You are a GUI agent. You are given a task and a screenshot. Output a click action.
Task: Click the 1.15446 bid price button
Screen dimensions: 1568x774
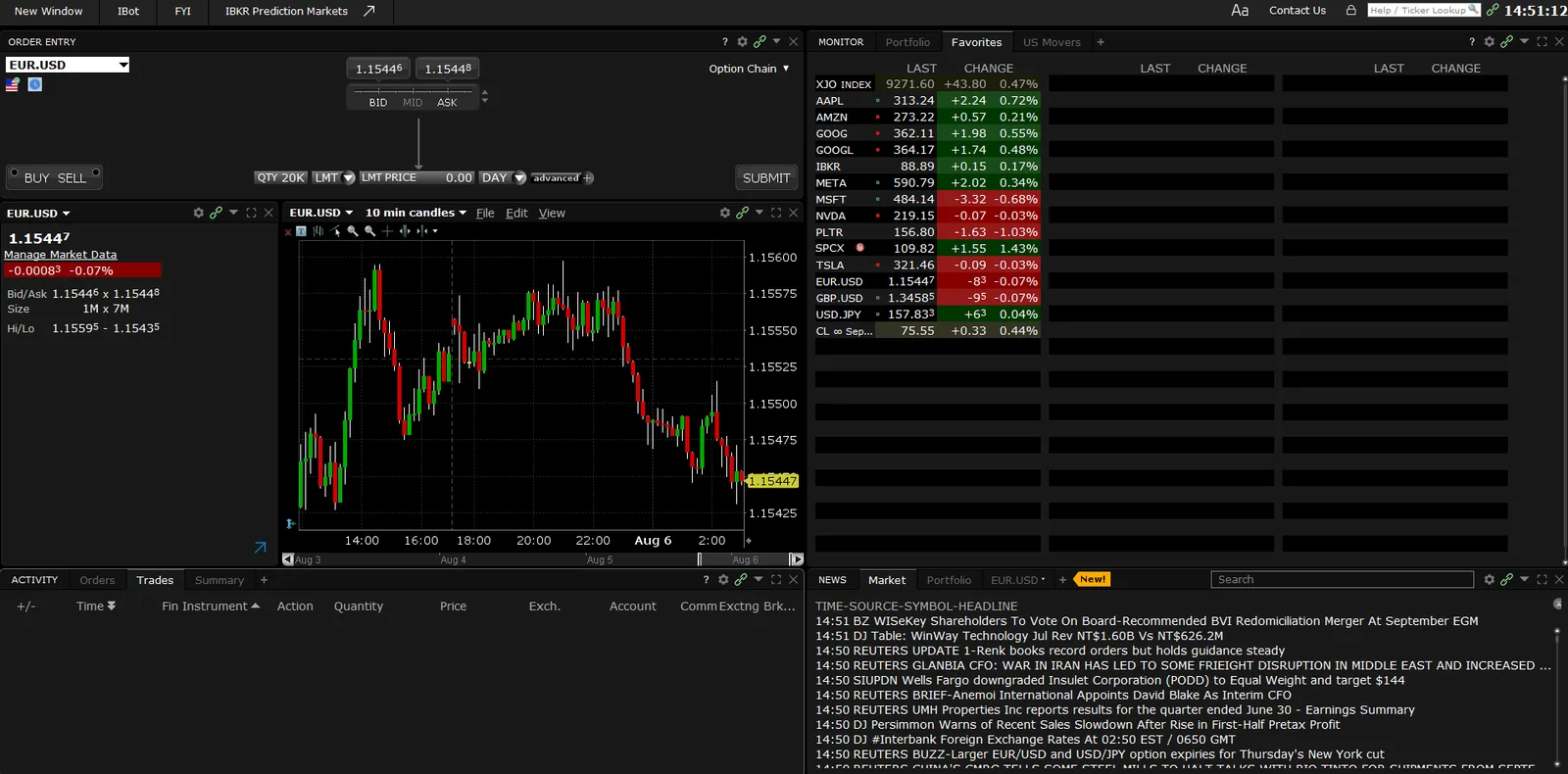pos(378,69)
